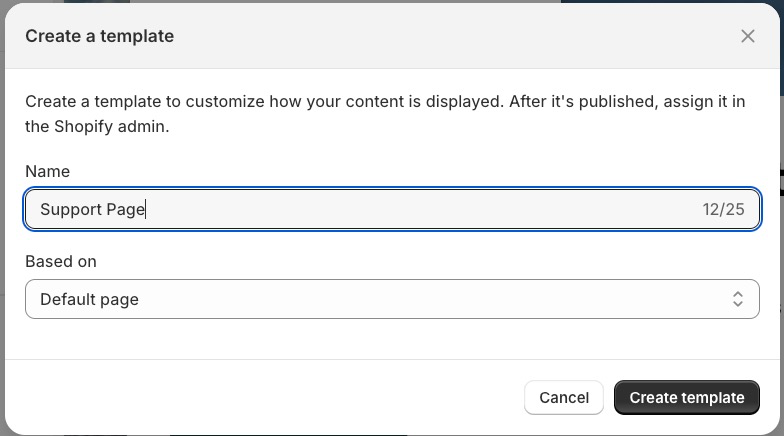Click the word "Page" in Name field
This screenshot has width=784, height=436.
(126, 209)
